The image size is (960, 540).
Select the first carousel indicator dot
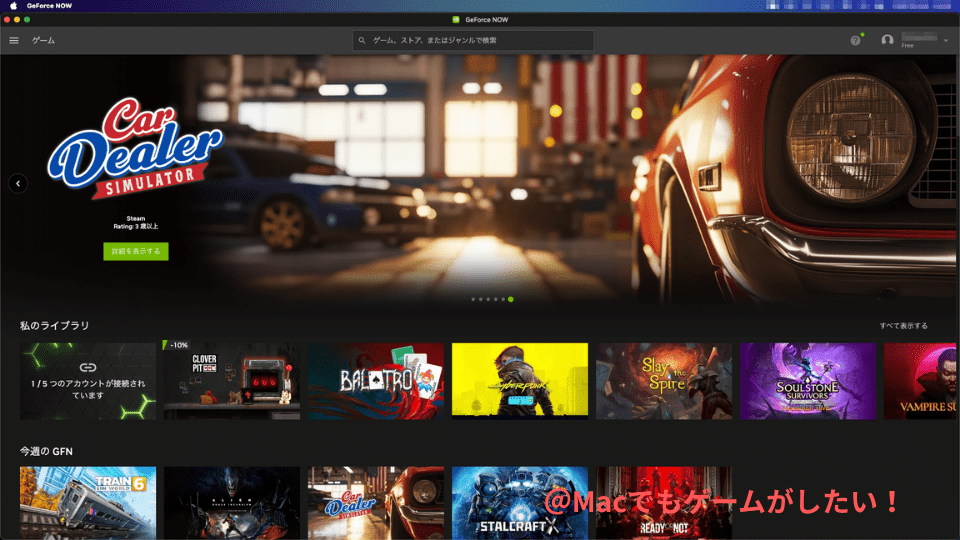pyautogui.click(x=473, y=299)
